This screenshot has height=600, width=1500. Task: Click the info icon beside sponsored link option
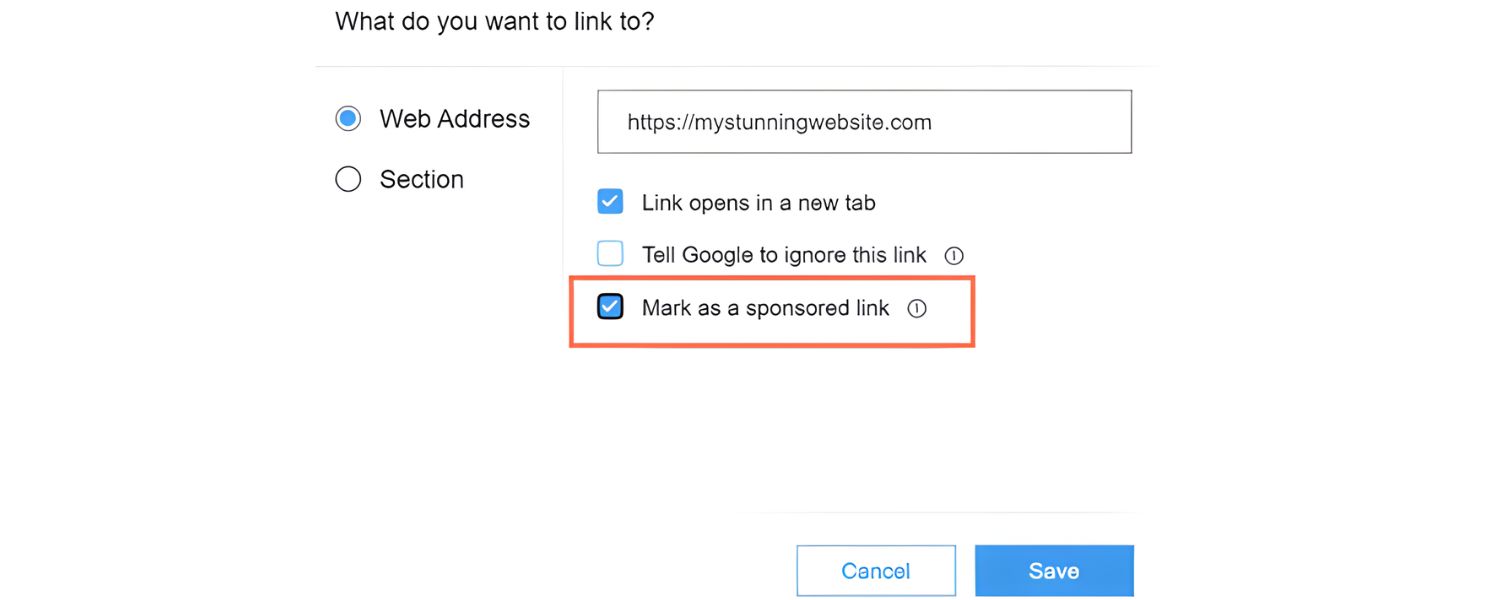pyautogui.click(x=916, y=308)
